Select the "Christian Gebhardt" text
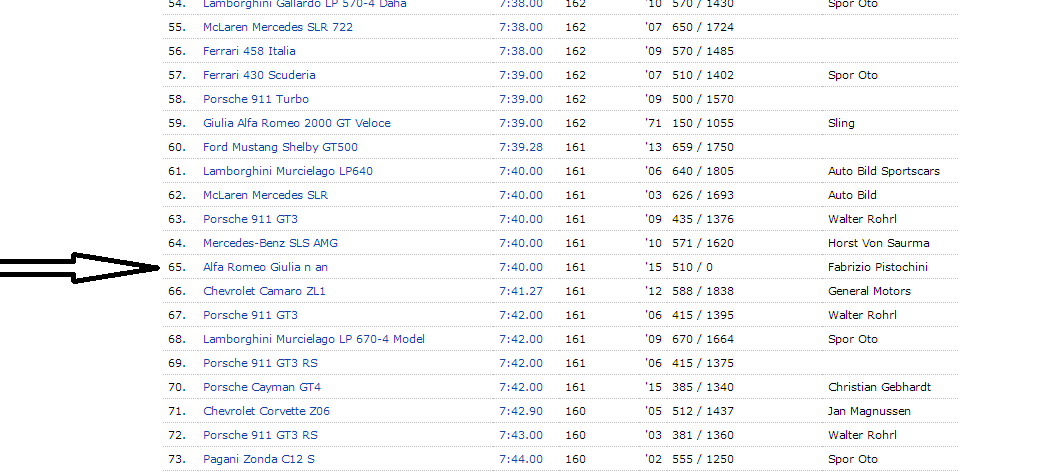The height and width of the screenshot is (475, 1049). coord(879,388)
